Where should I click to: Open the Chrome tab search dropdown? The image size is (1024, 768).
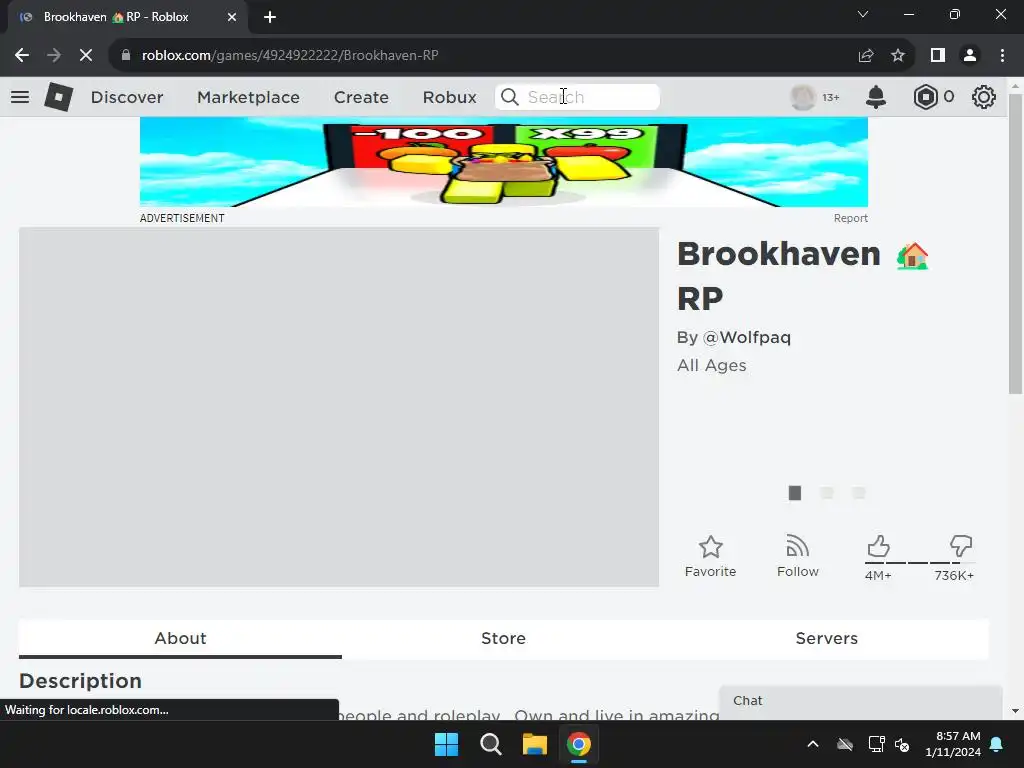[x=863, y=14]
